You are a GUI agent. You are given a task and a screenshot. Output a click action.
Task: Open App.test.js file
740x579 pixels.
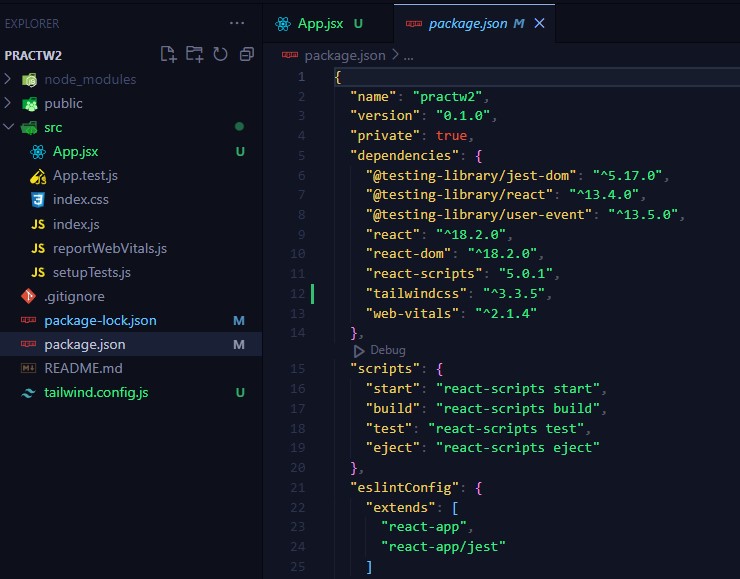(85, 176)
